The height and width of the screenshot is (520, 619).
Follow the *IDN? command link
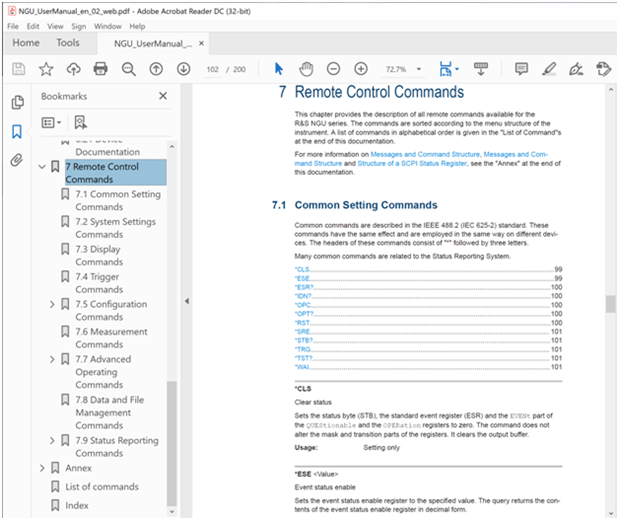click(x=303, y=296)
